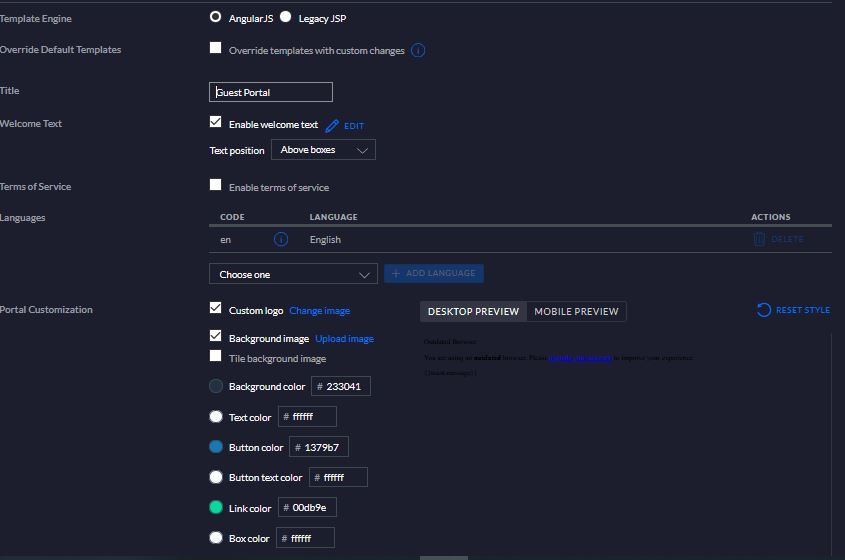Click the info icon beside language code en
Image resolution: width=845 pixels, height=560 pixels.
coord(281,240)
